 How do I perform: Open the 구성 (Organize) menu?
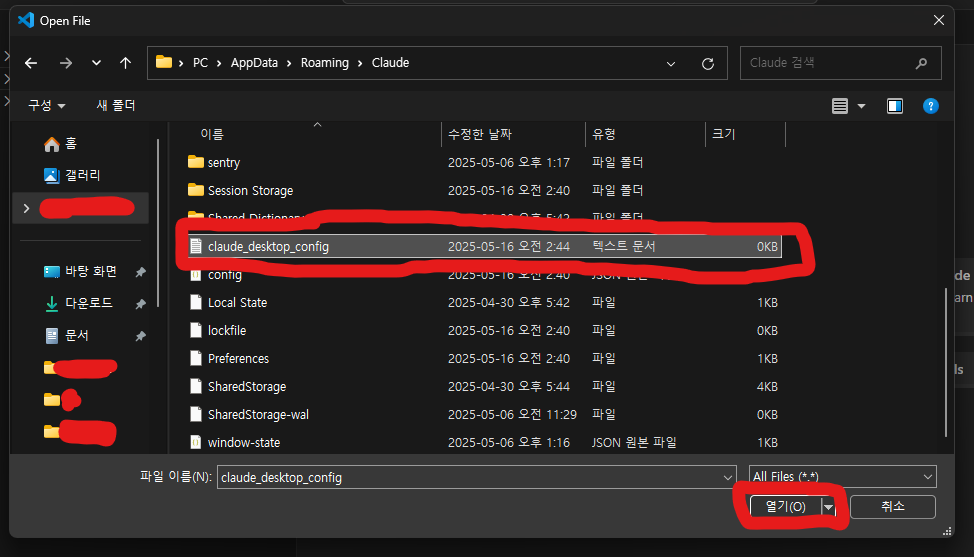click(47, 106)
